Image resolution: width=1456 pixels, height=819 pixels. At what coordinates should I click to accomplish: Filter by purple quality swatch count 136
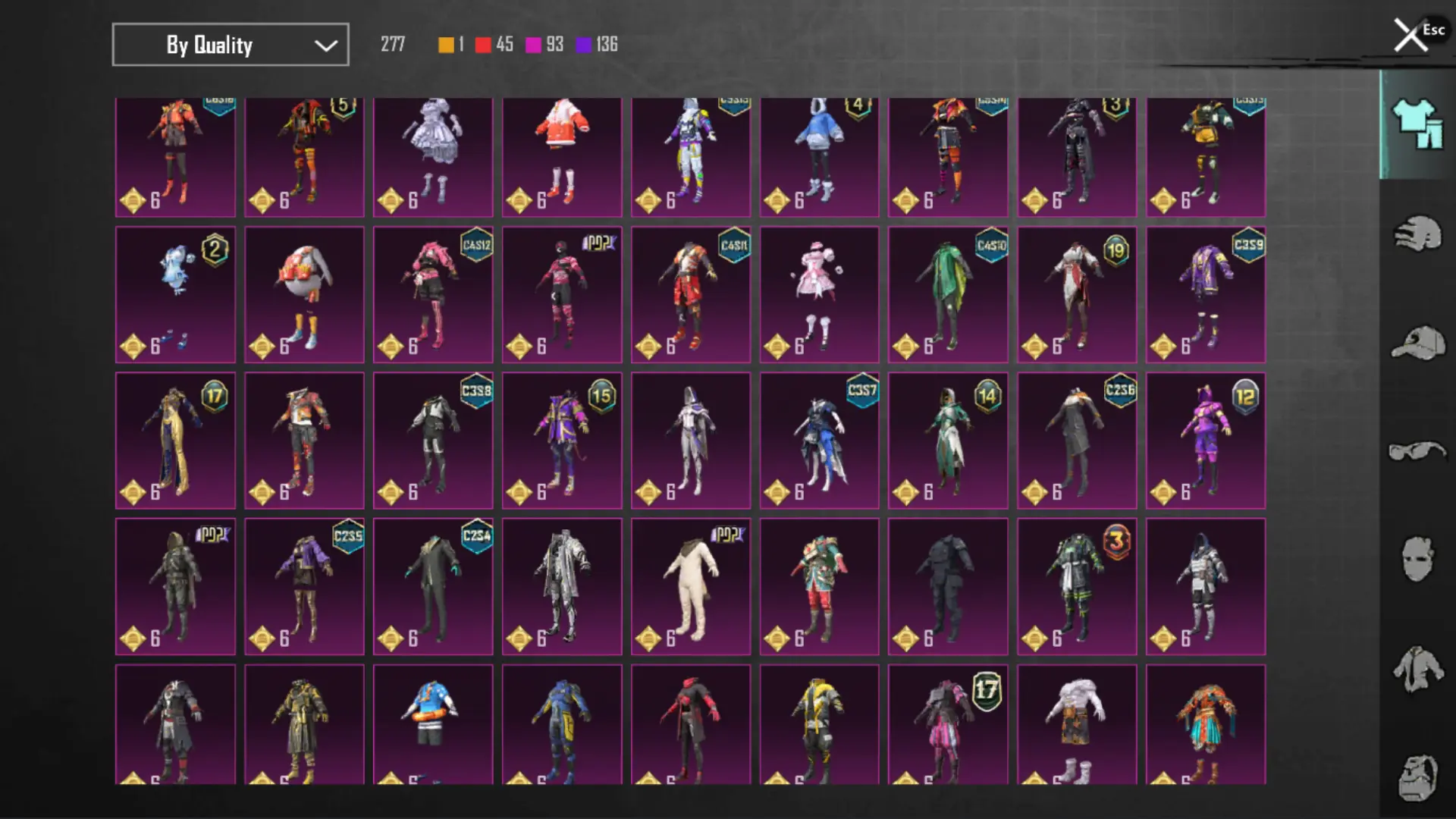[x=584, y=45]
